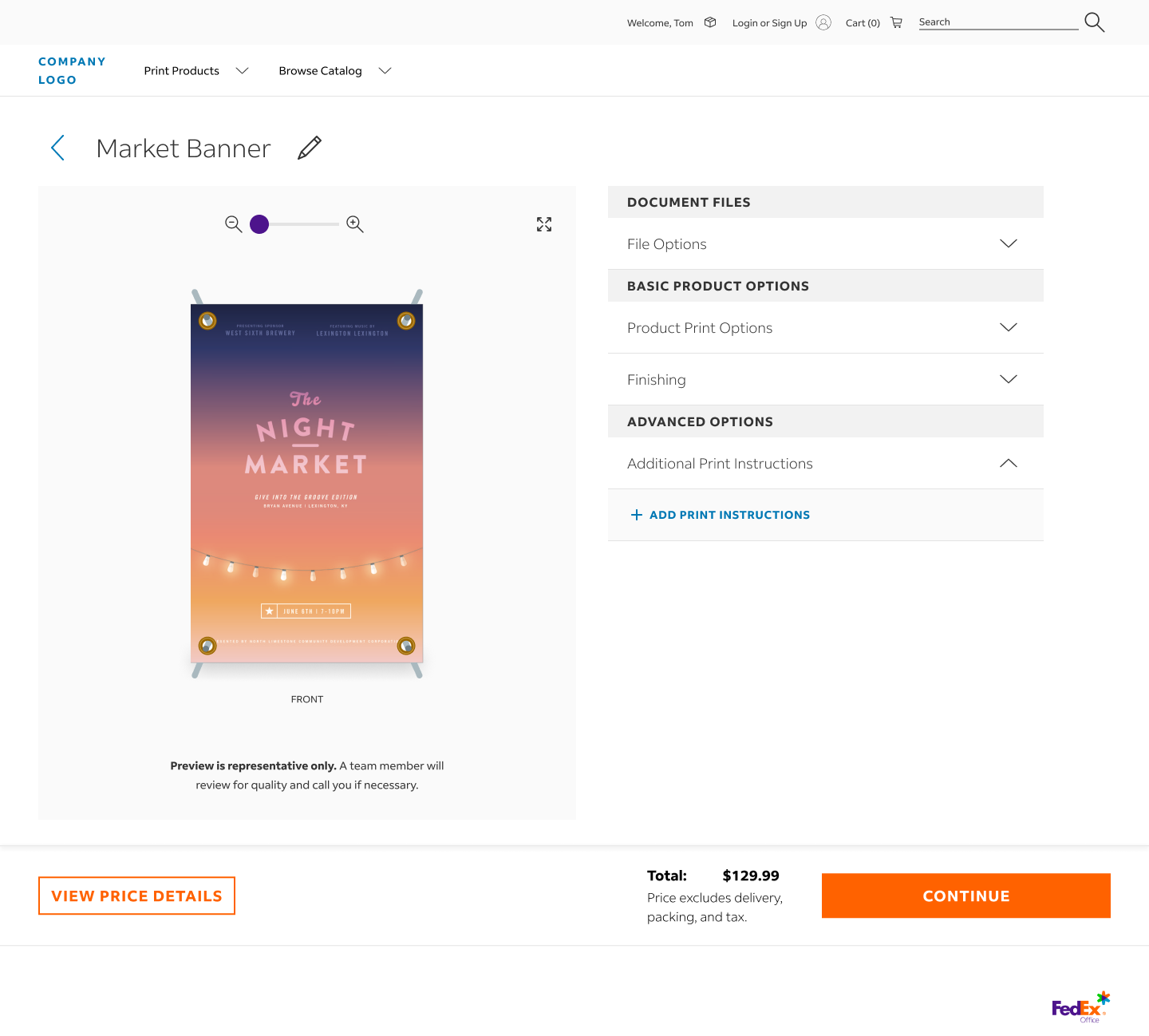Click the Night Market banner preview
1149x1036 pixels.
point(307,483)
